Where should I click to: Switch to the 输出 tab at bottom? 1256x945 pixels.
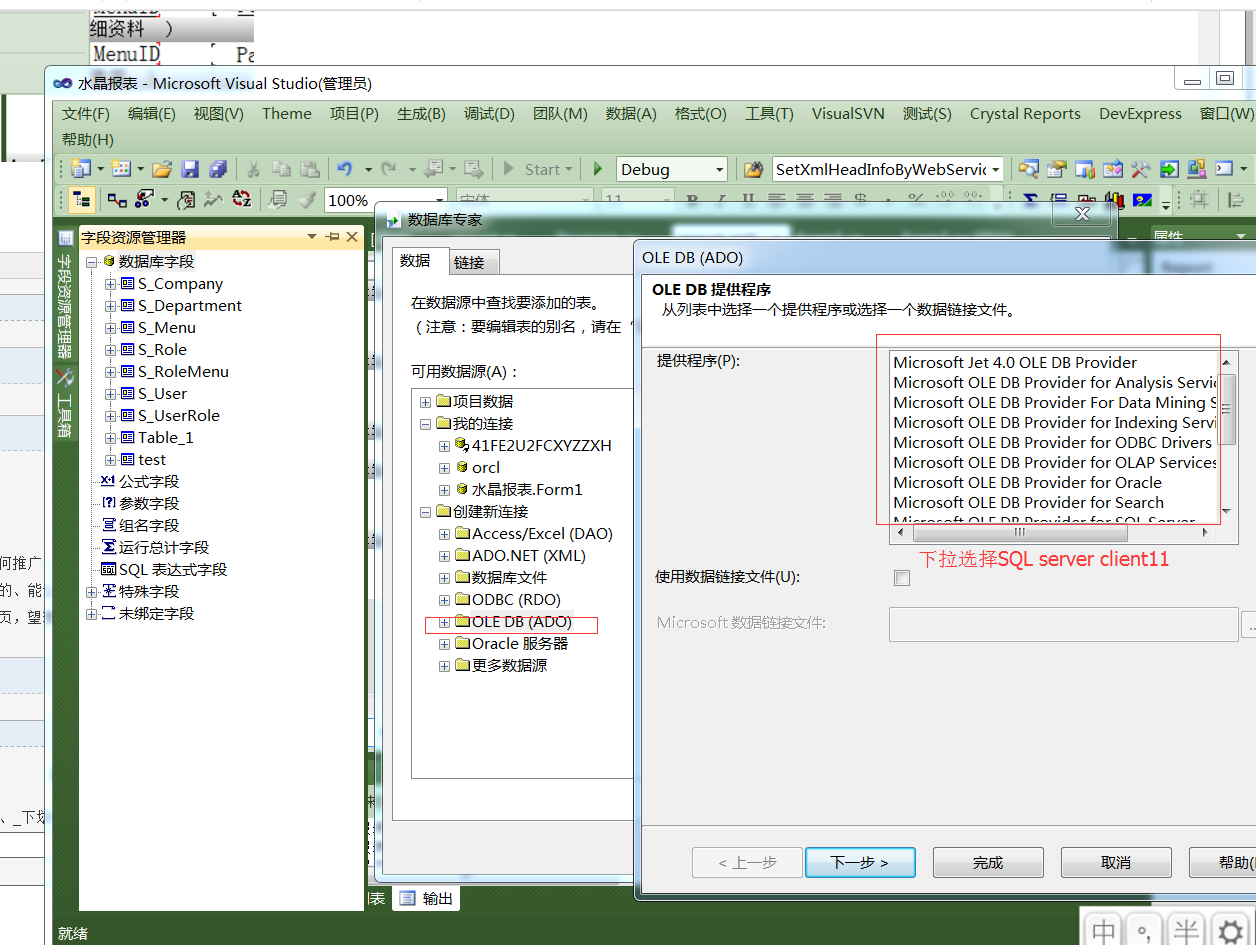(427, 899)
